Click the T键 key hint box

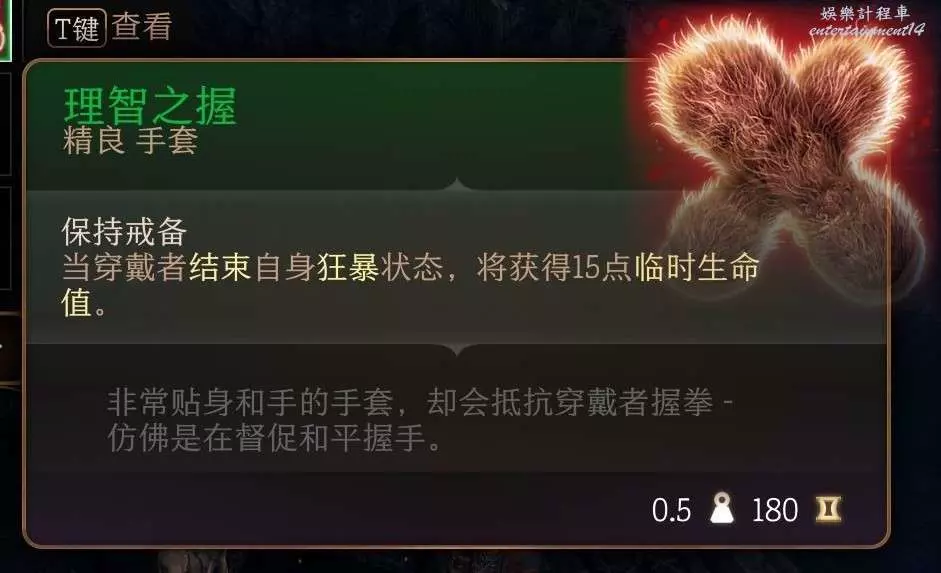click(x=76, y=28)
